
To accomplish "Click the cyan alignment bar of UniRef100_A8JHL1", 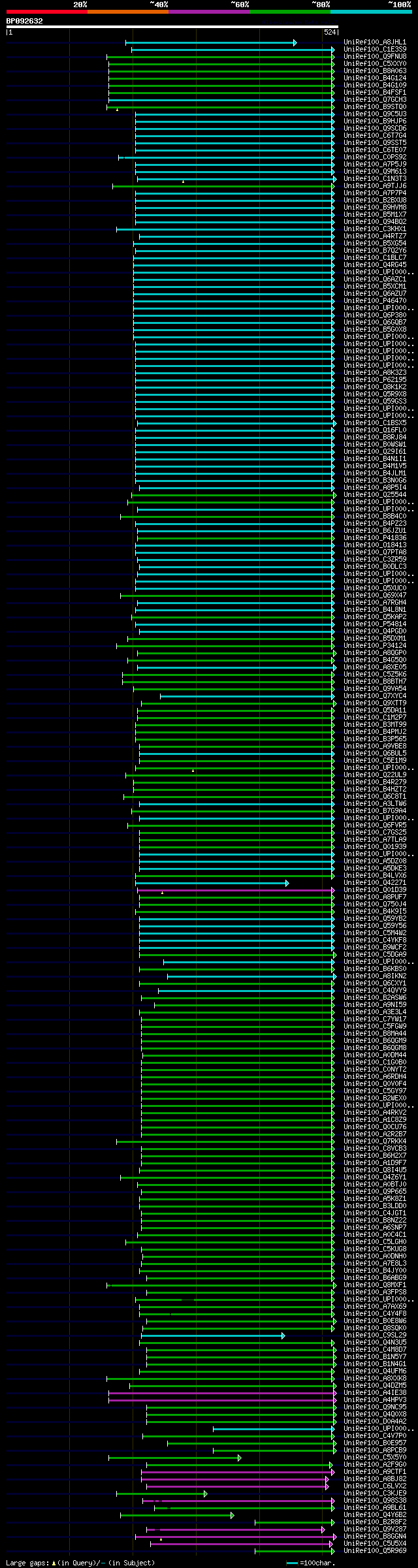I will (211, 42).
